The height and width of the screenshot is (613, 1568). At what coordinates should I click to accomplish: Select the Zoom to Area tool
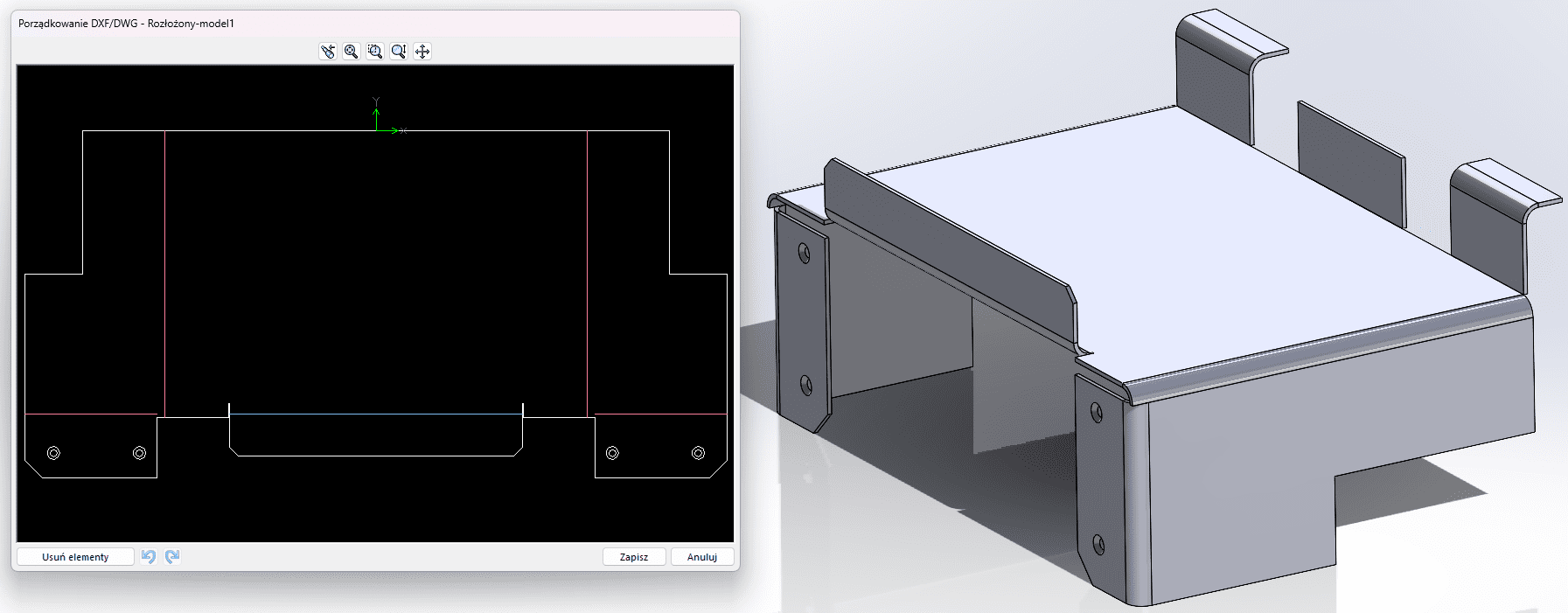(x=375, y=52)
